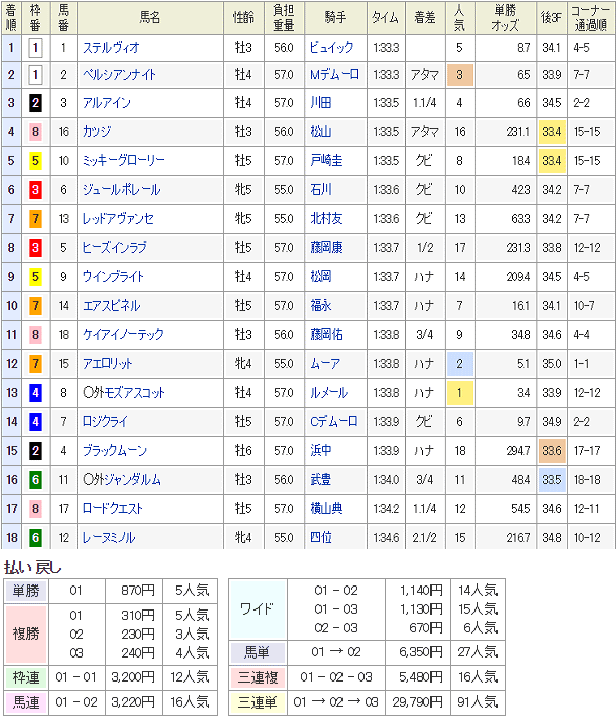Open jockey link ルメール

pyautogui.click(x=329, y=393)
